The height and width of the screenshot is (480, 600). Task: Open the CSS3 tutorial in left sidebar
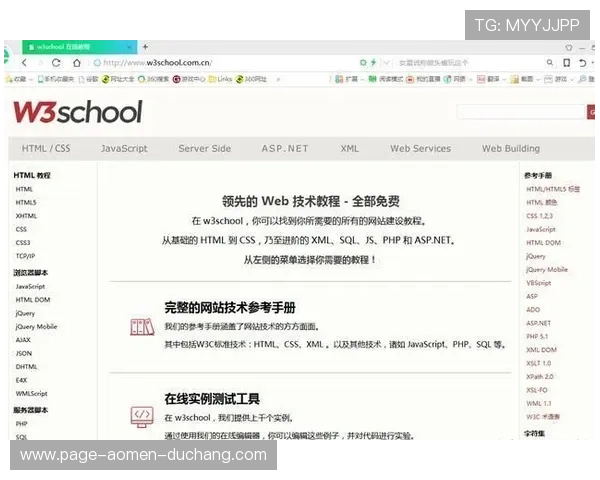click(x=23, y=243)
